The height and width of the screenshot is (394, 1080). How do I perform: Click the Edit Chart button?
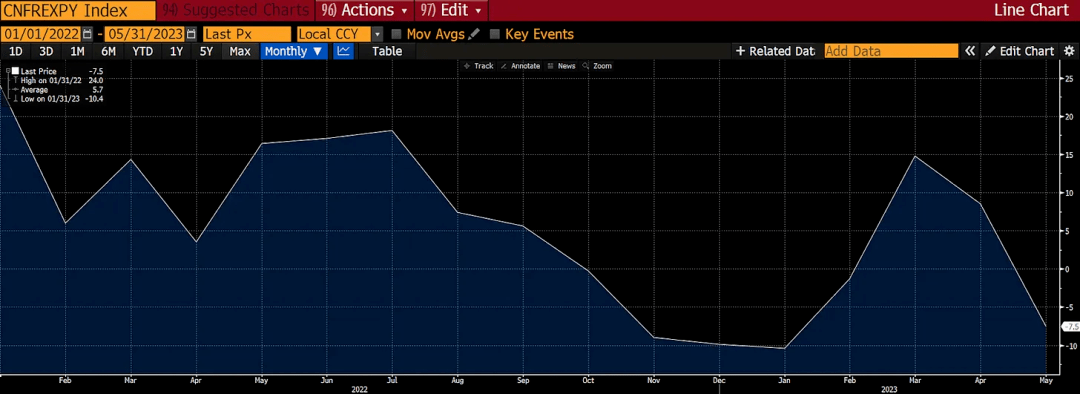(1020, 51)
